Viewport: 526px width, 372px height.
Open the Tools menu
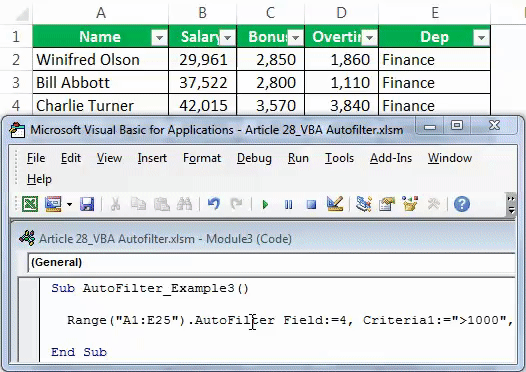point(339,158)
